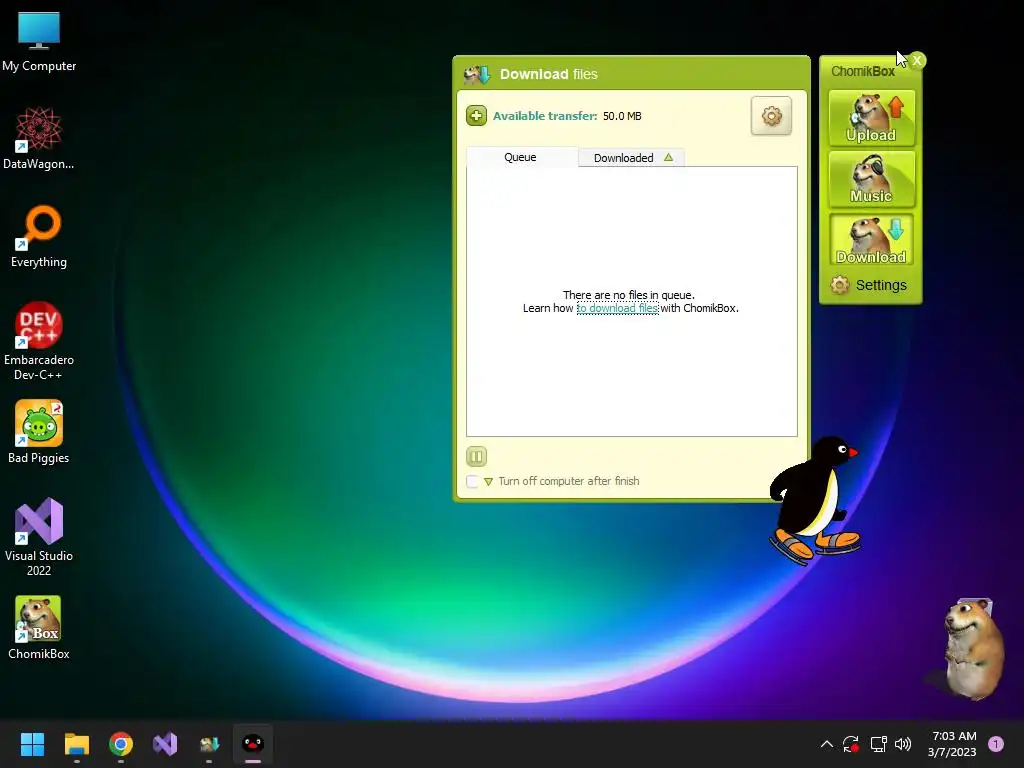Click the Download files title icon
This screenshot has height=768, width=1024.
477,74
